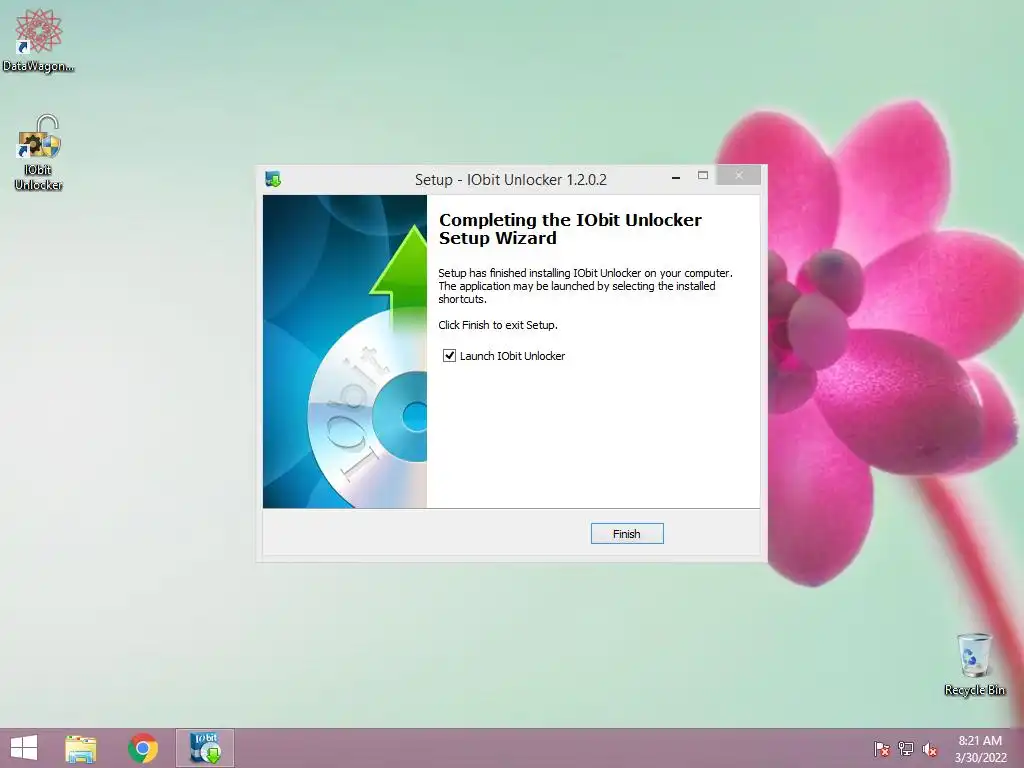
Task: Select the IObit setup taskbar icon
Action: coord(205,748)
